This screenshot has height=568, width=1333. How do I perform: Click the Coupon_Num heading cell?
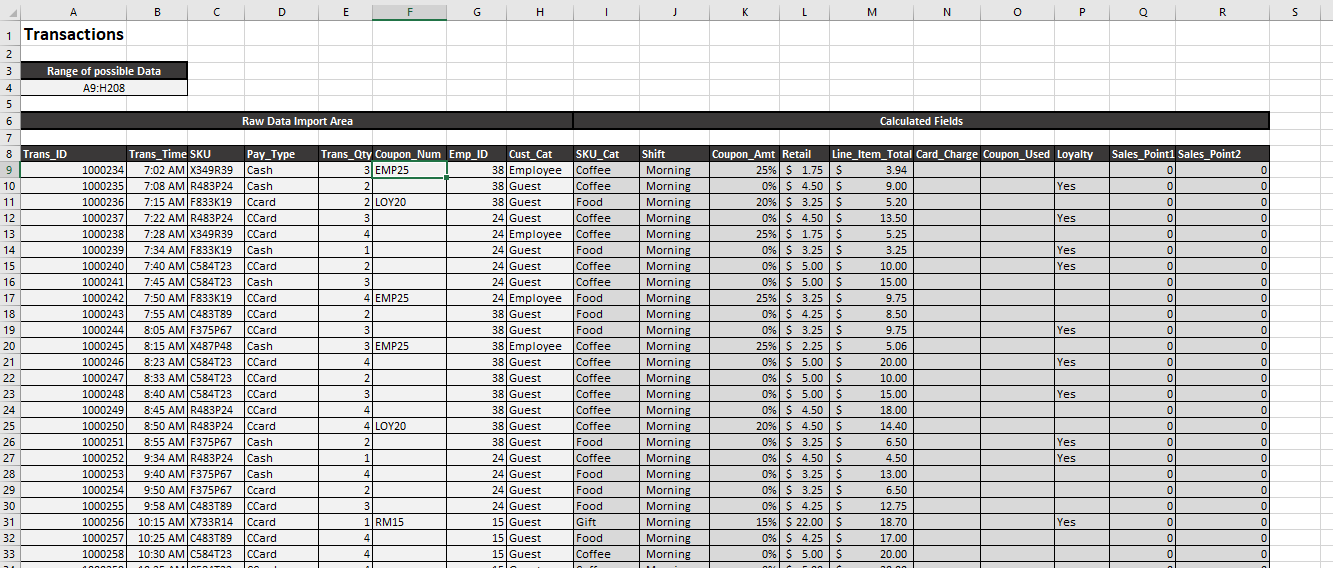[x=409, y=154]
